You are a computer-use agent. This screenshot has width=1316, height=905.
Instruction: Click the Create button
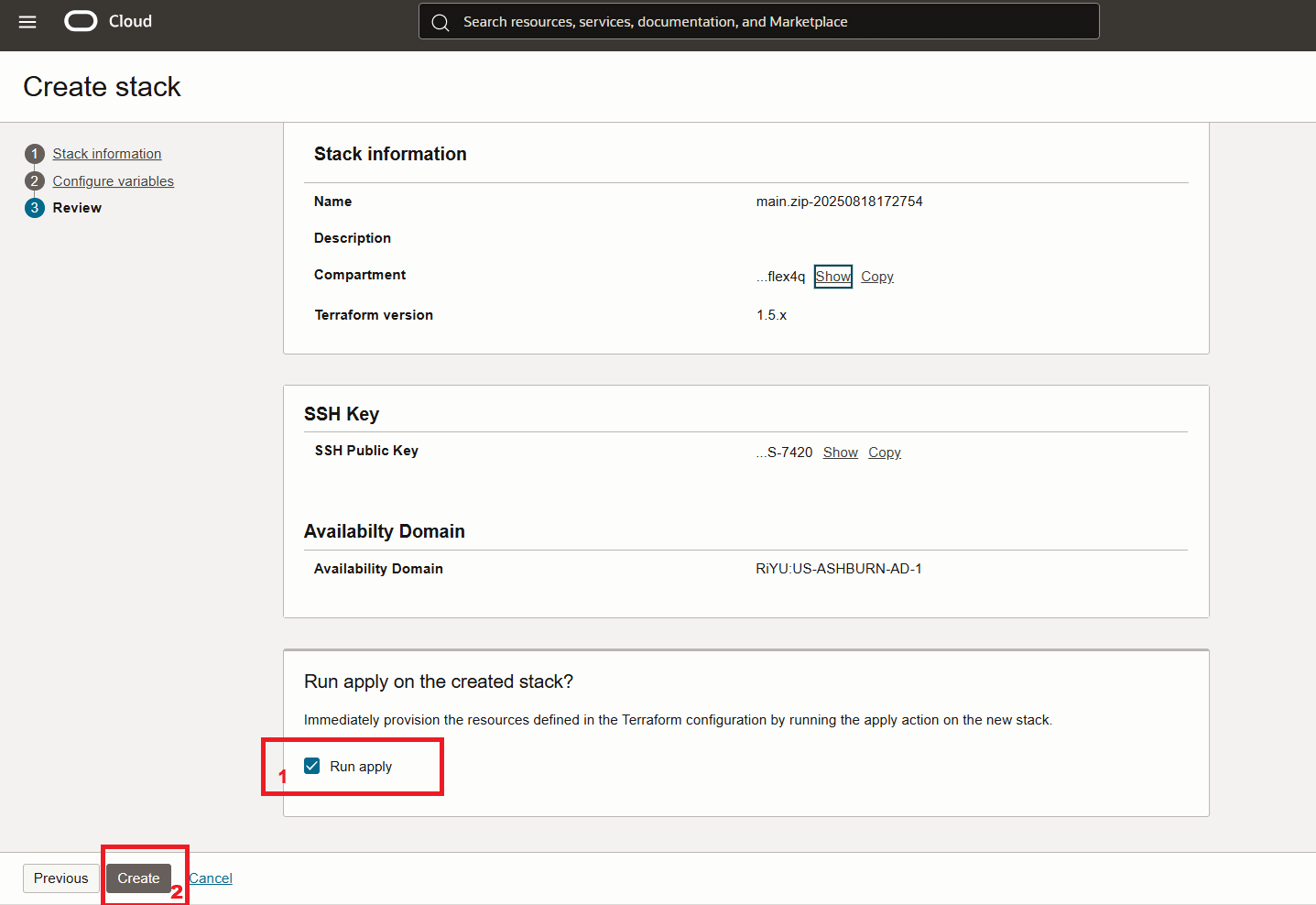click(138, 878)
